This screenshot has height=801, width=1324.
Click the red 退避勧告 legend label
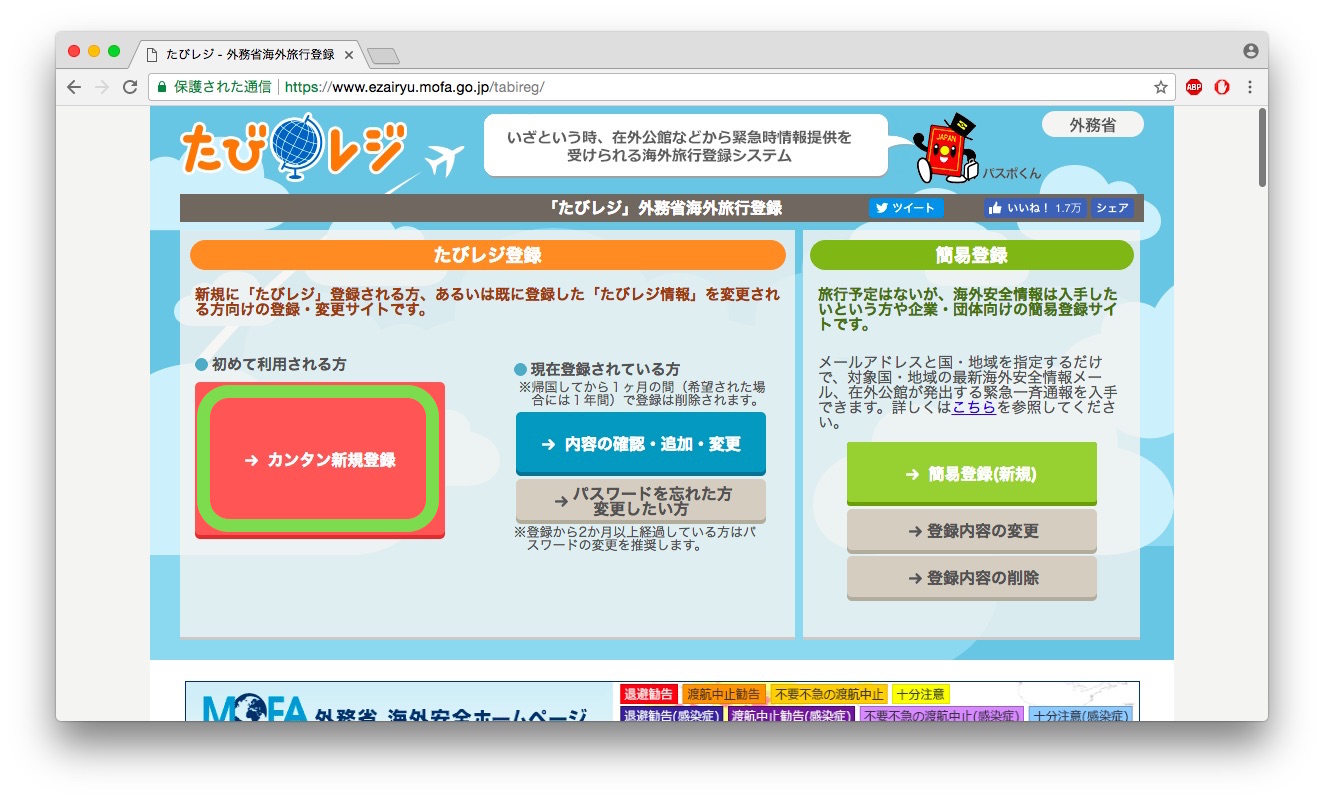(x=649, y=694)
